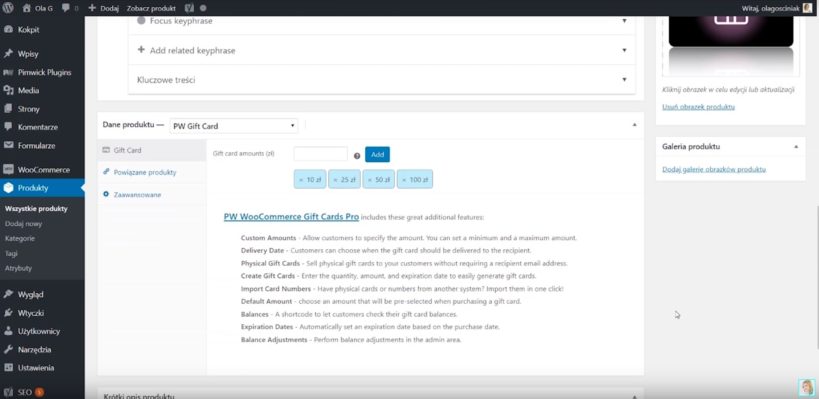Click the grey circle icon in admin bar
Viewport: 819px width, 399px height.
point(203,8)
